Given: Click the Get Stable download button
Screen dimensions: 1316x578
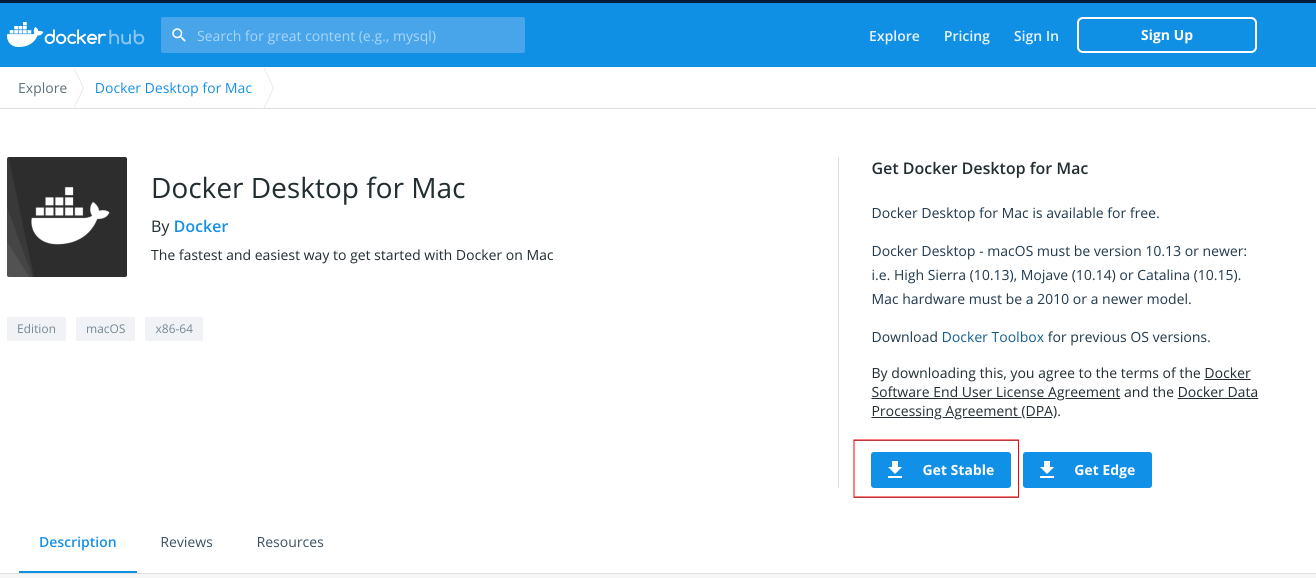Looking at the screenshot, I should (x=940, y=470).
